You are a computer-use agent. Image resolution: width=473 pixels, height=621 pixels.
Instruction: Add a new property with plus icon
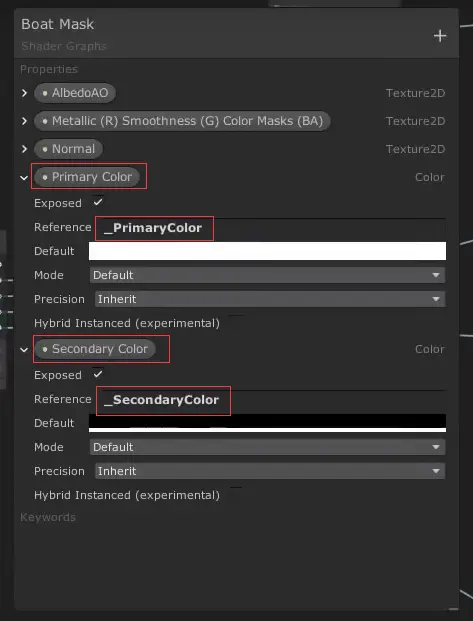440,36
